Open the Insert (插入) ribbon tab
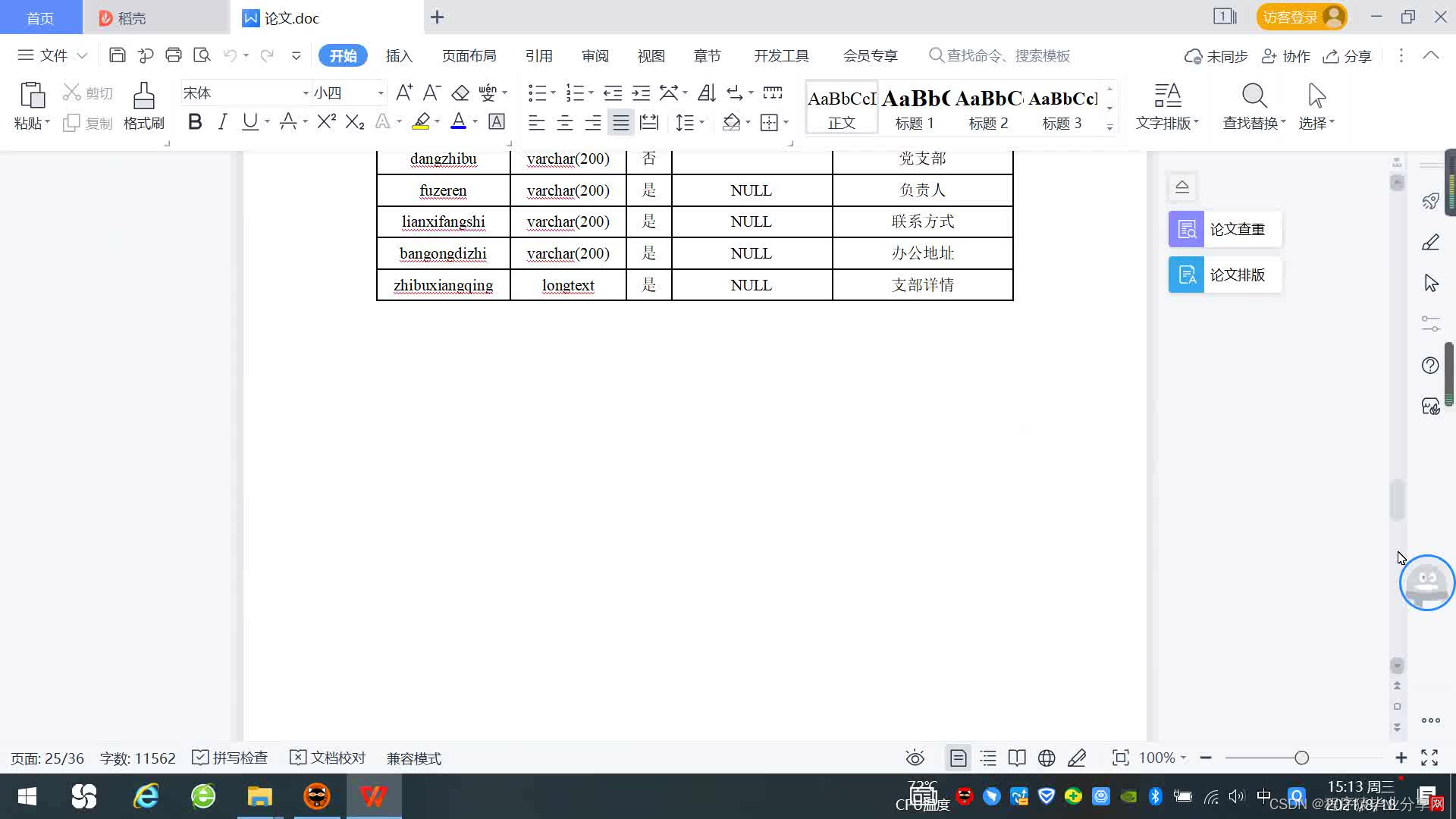The image size is (1456, 819). [x=399, y=55]
